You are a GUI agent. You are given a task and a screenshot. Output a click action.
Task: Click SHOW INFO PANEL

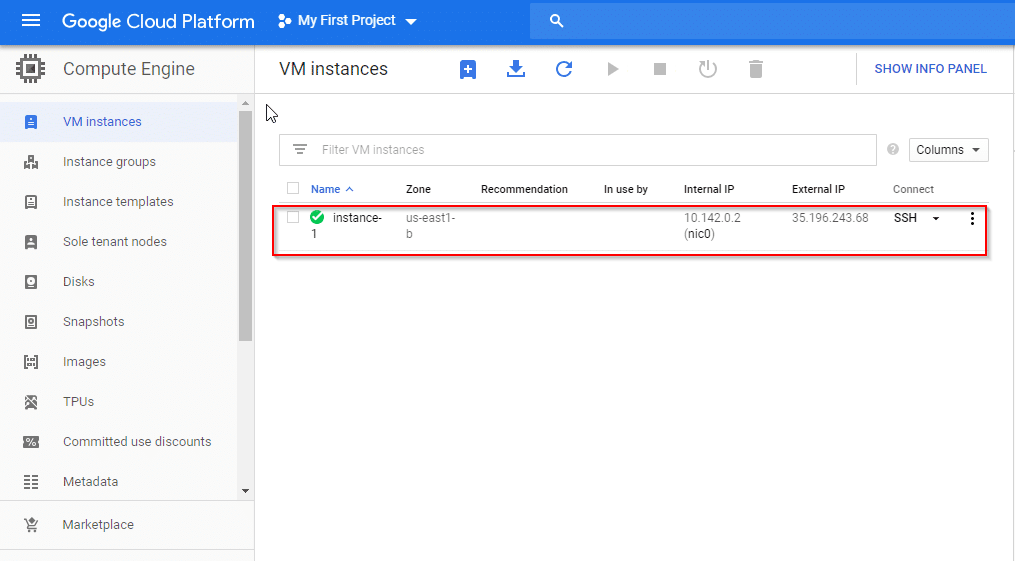(930, 69)
